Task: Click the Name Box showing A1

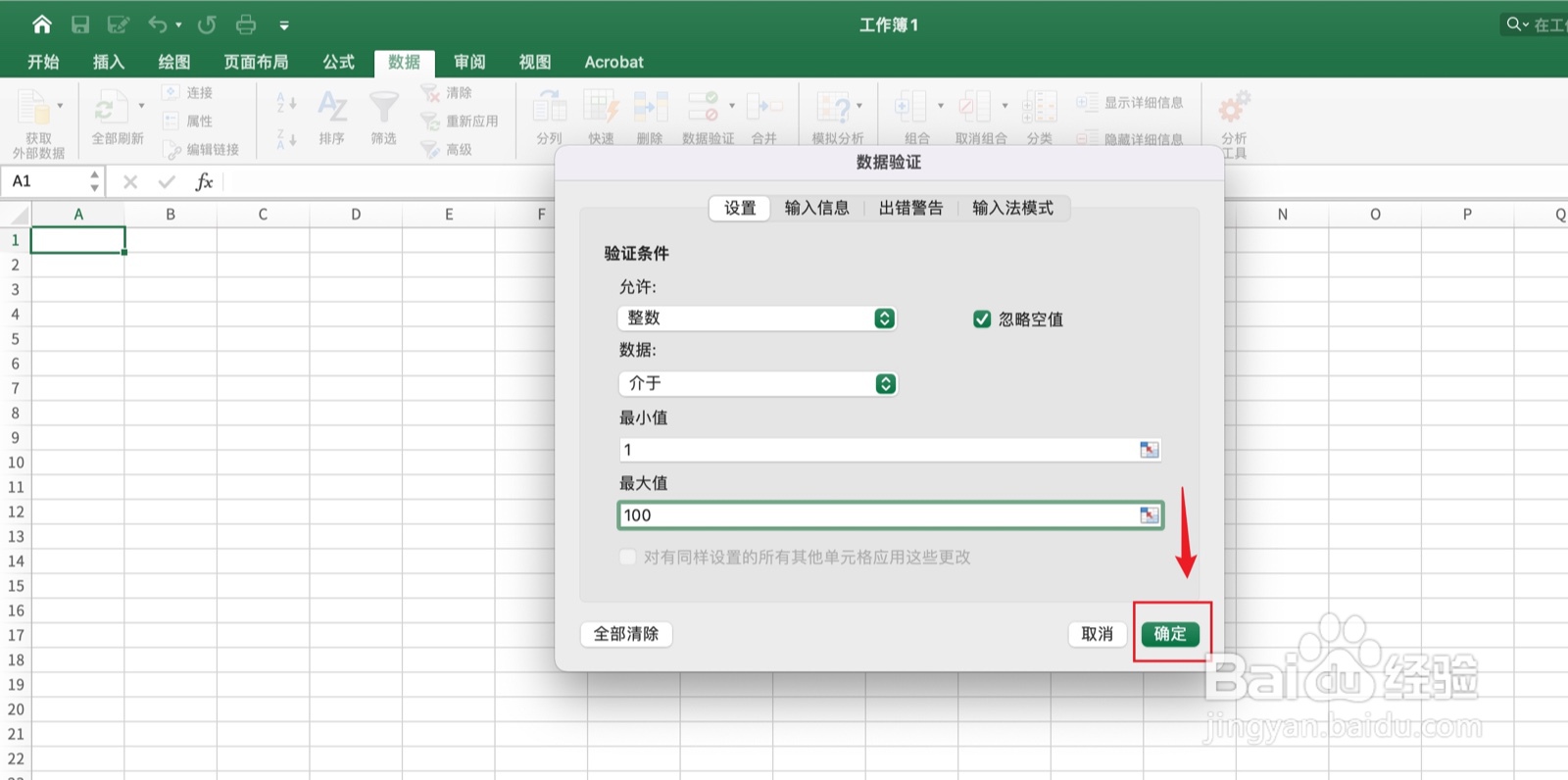Action: click(x=45, y=181)
